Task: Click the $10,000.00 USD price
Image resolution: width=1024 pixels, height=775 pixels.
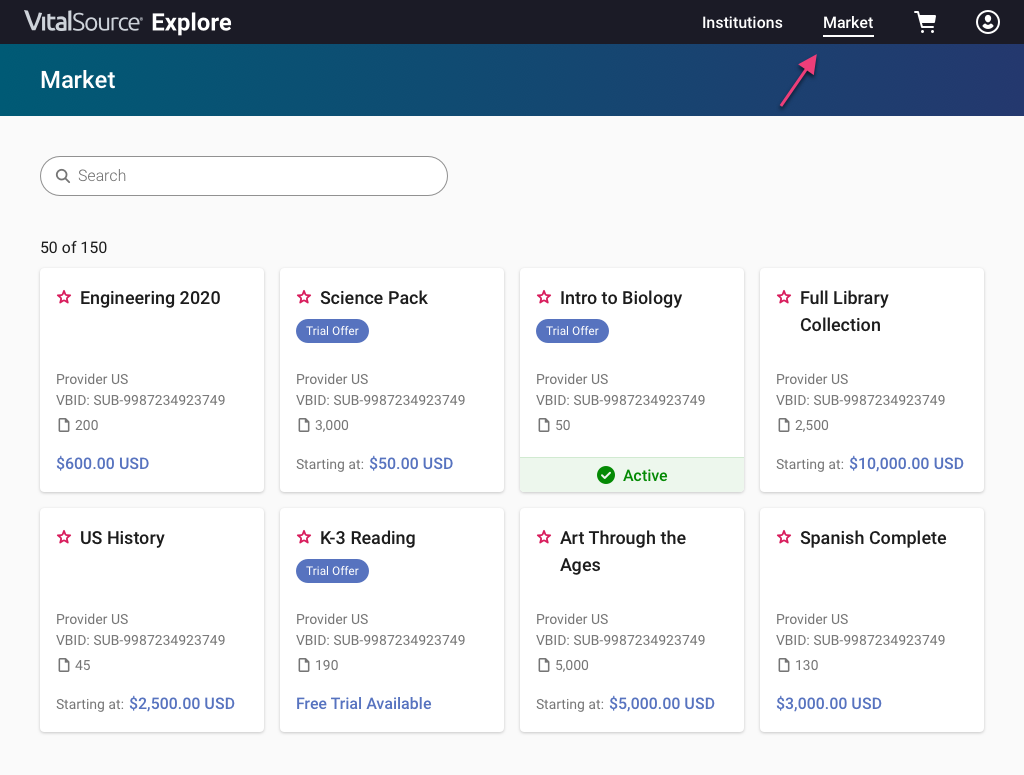Action: [x=906, y=464]
